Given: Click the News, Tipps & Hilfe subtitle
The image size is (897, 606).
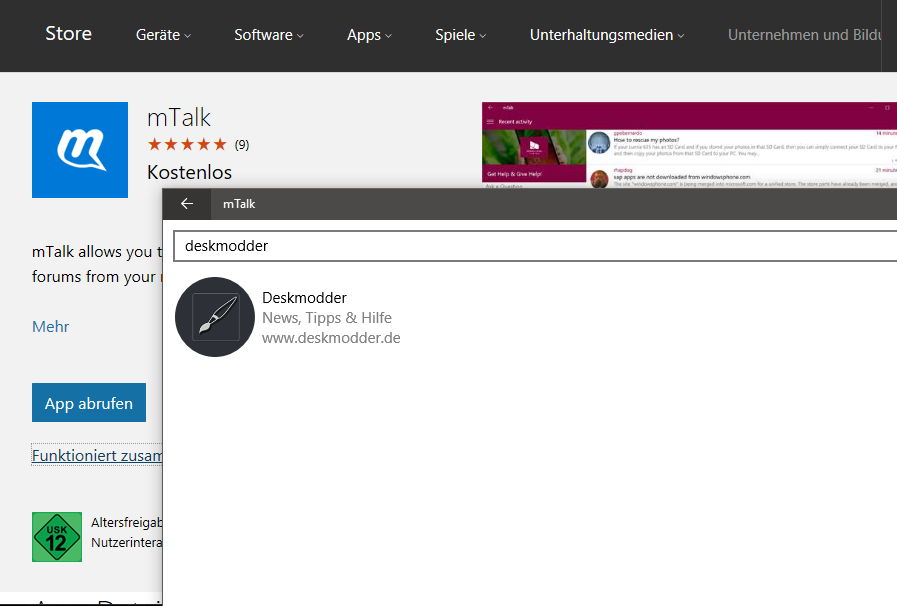Looking at the screenshot, I should tap(327, 318).
